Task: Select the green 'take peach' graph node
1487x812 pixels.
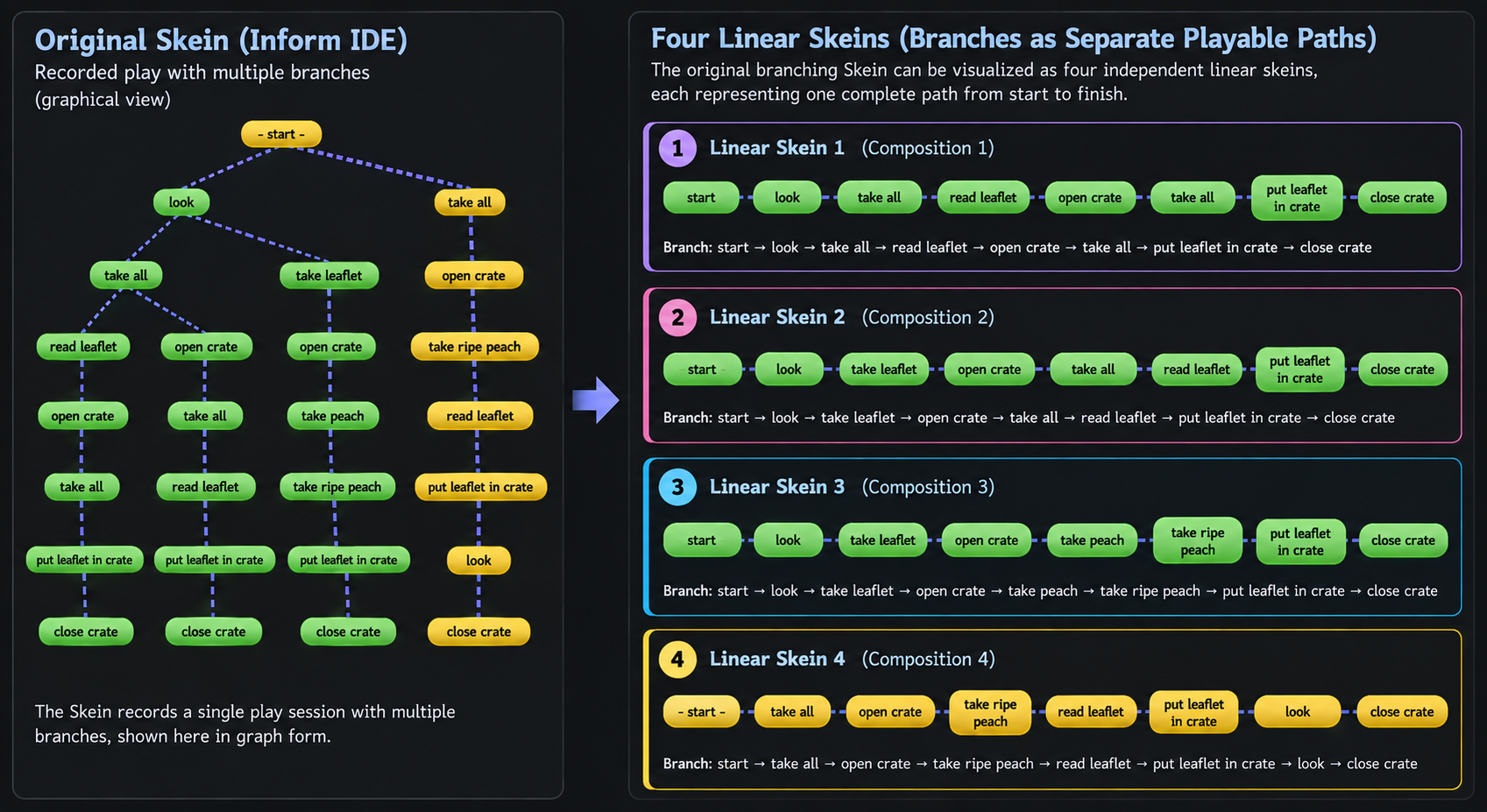Action: [x=332, y=416]
